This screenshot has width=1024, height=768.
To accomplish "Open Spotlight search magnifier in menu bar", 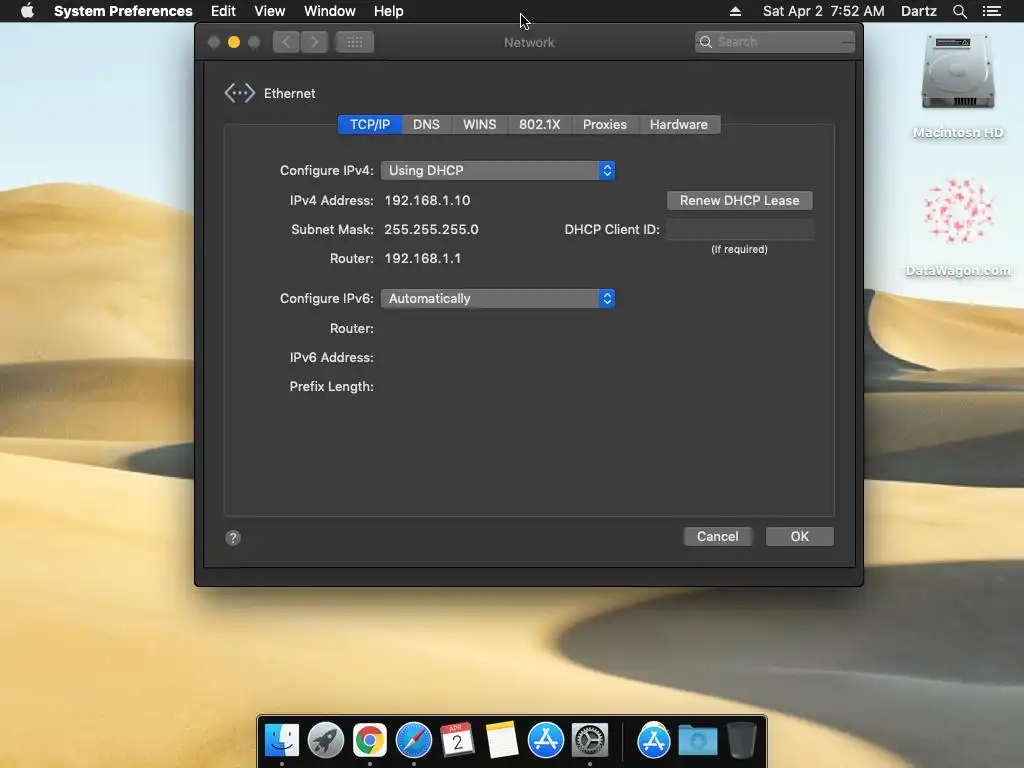I will click(x=959, y=11).
